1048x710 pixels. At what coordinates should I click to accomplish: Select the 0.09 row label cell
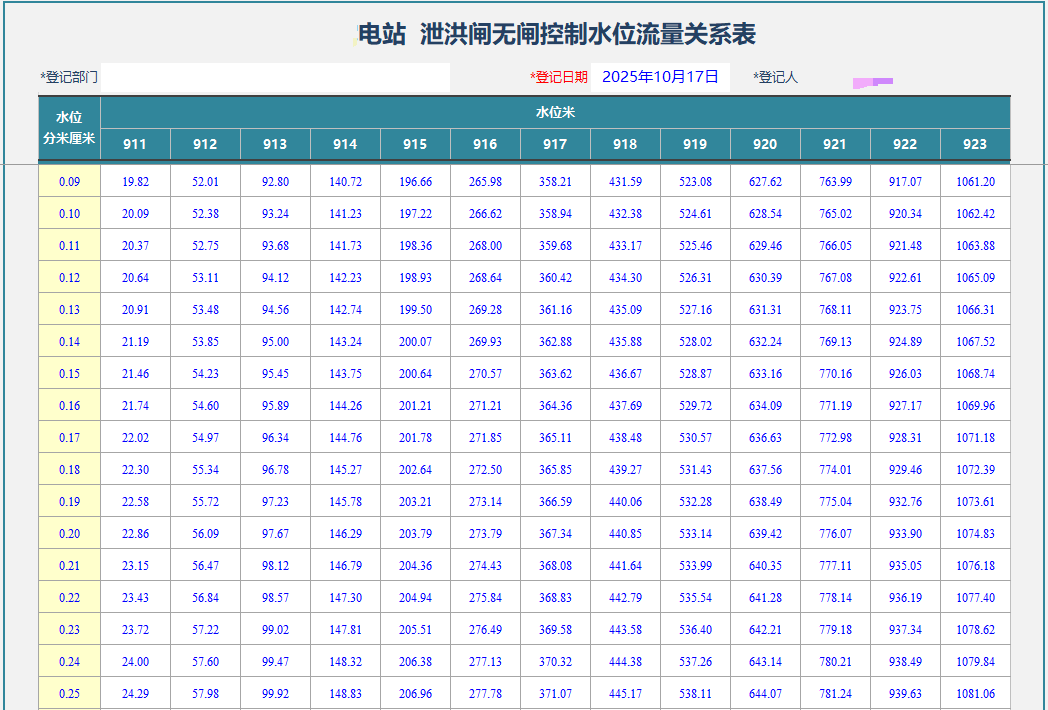coord(69,182)
